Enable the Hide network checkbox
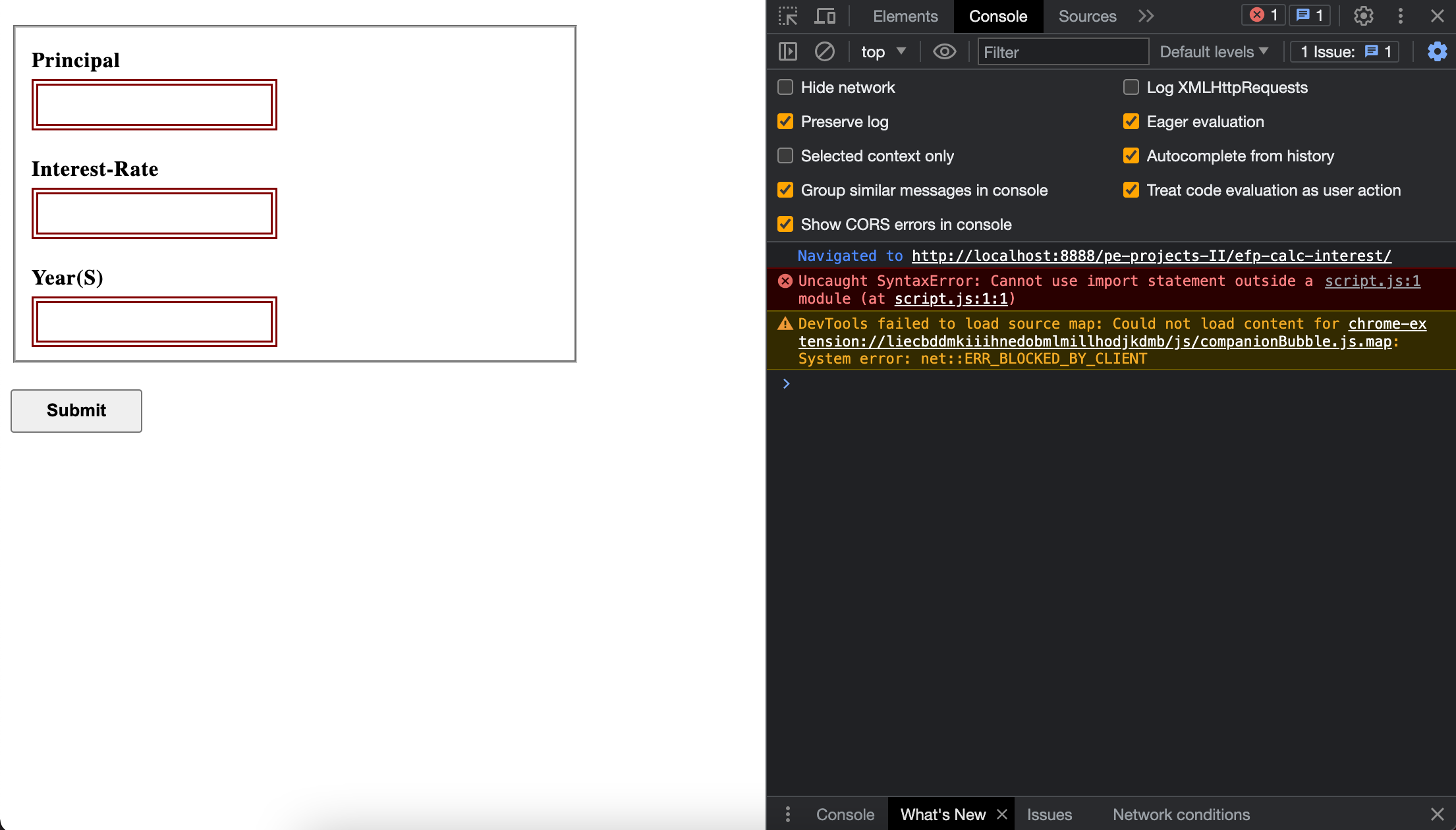 (785, 88)
